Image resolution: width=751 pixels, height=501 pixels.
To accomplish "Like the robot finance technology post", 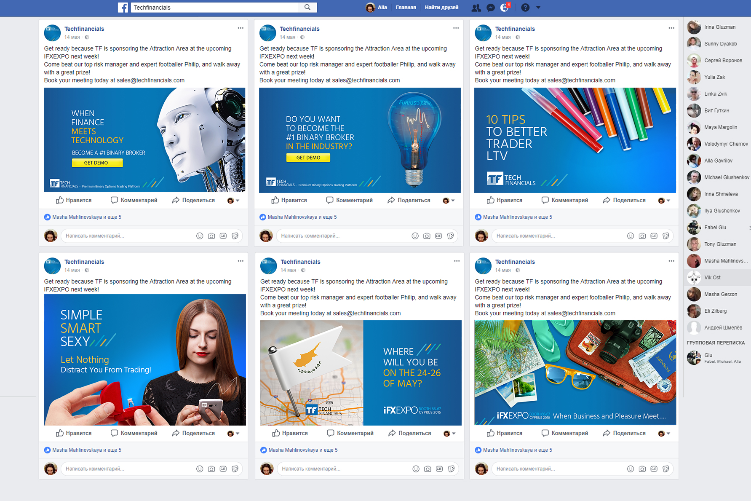I will (x=73, y=200).
